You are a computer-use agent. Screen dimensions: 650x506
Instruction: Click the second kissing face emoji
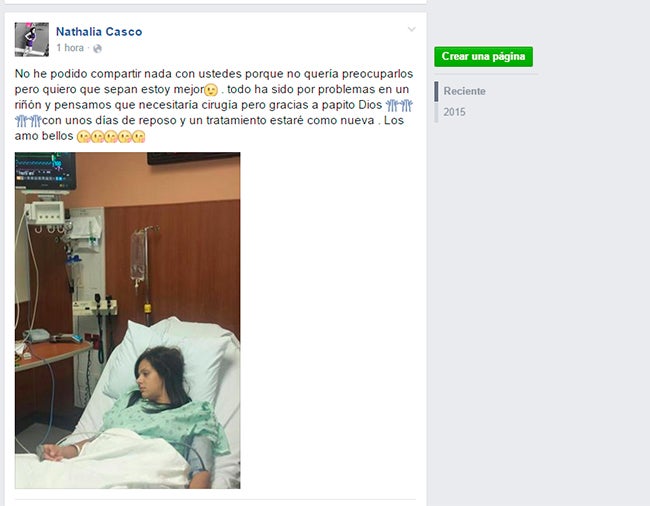tap(97, 136)
